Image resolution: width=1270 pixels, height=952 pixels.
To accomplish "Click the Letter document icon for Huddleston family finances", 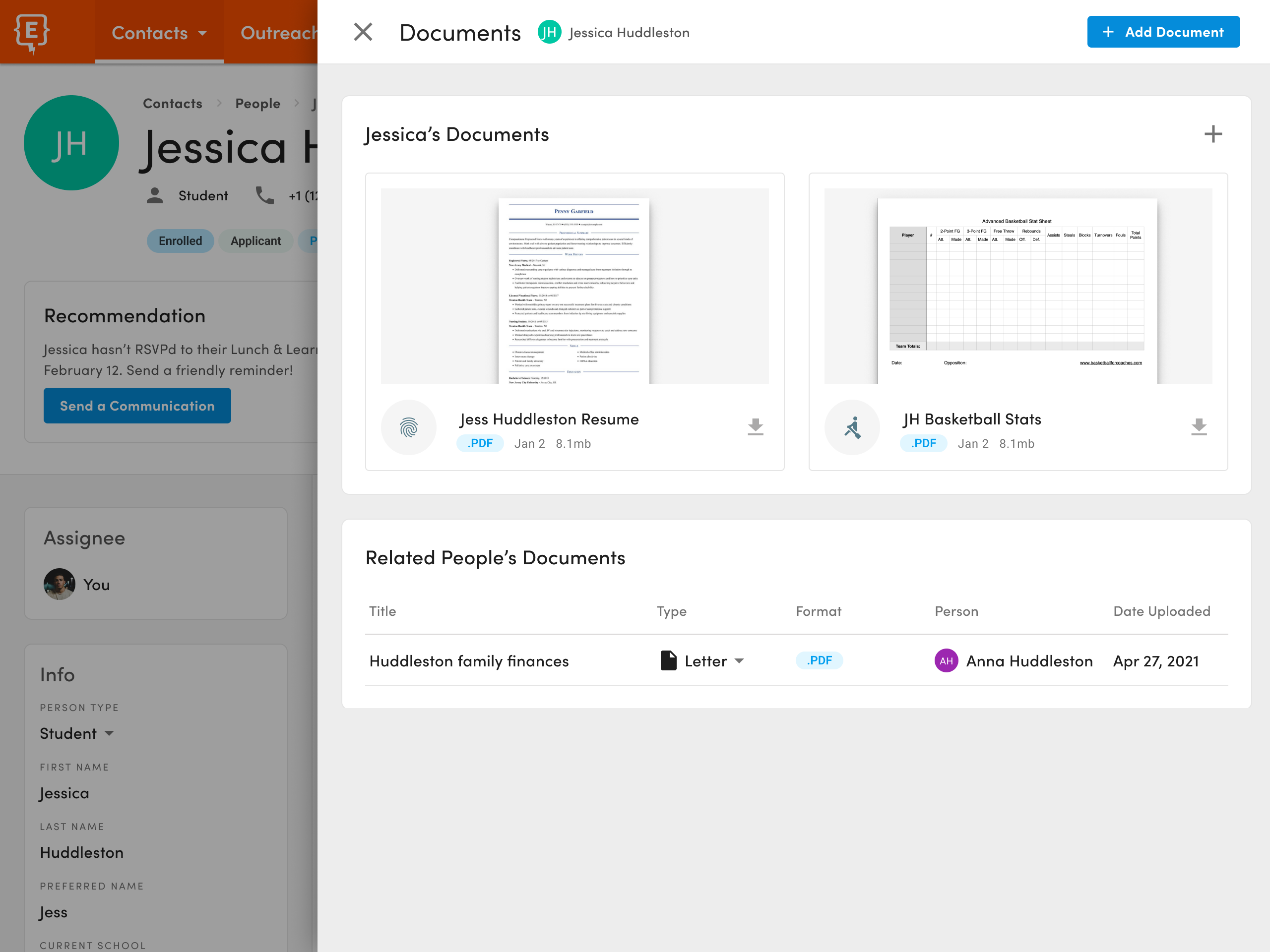I will 669,660.
